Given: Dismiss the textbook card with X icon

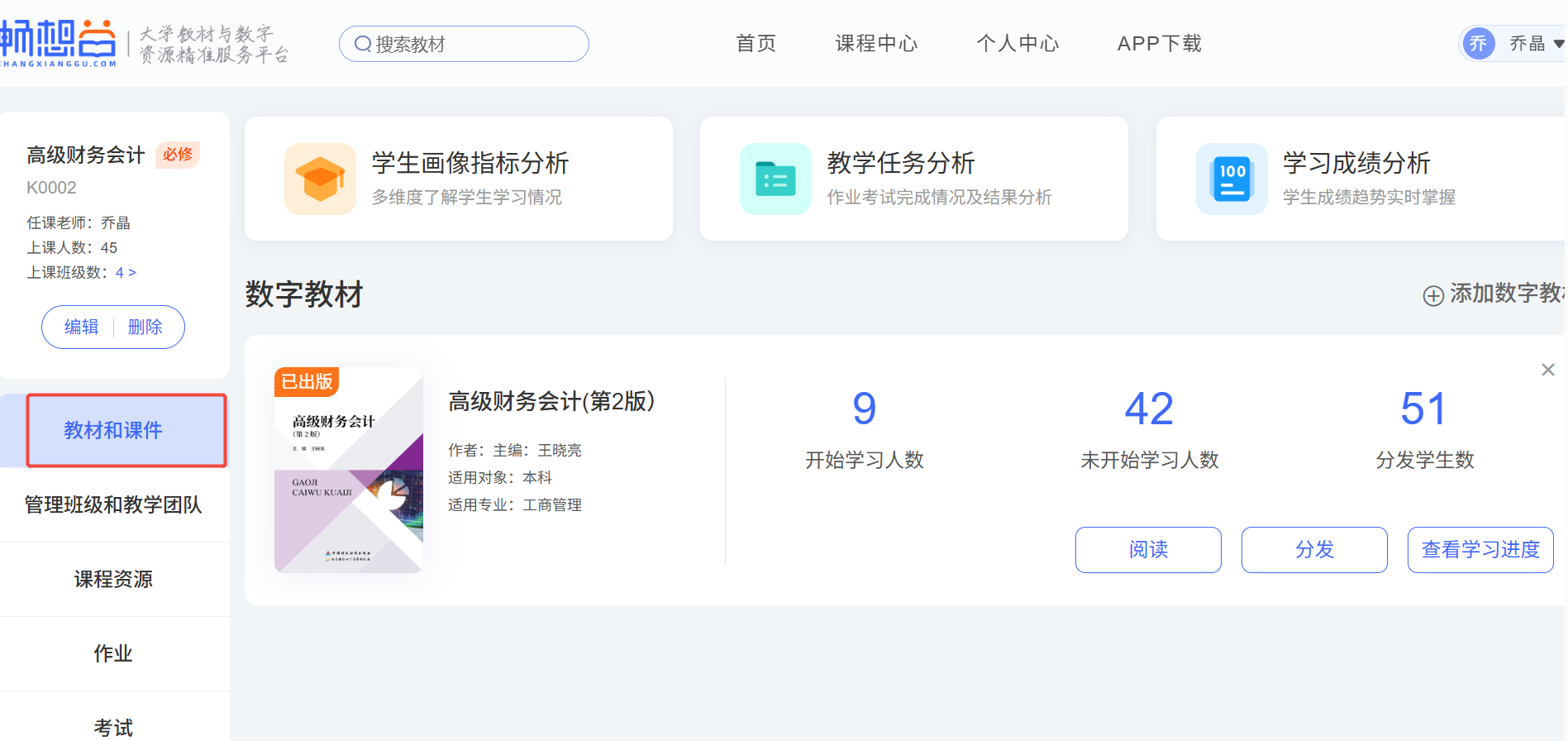Looking at the screenshot, I should 1547,370.
